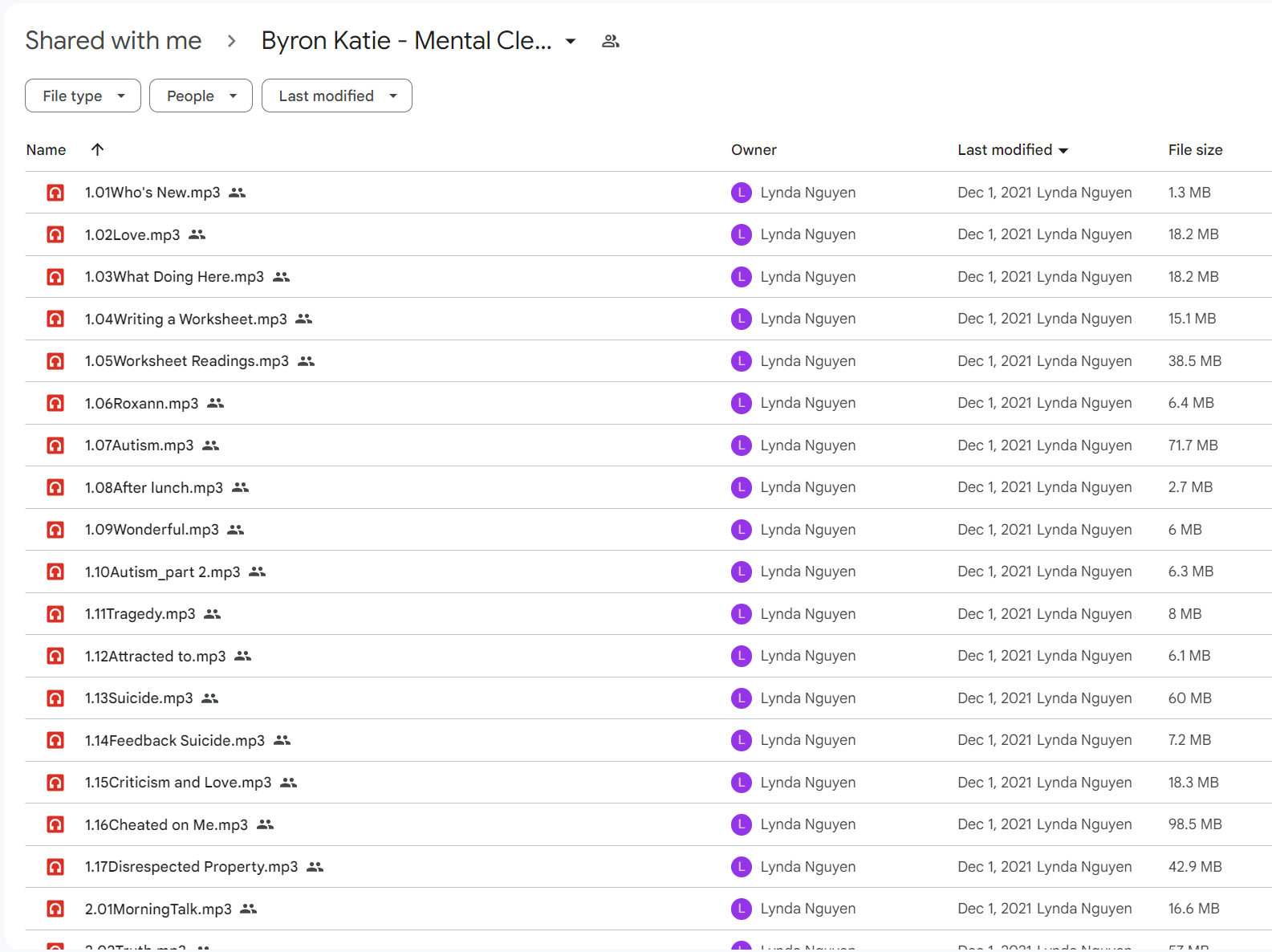Click the Byron Katie - Mental Cle... folder title
The height and width of the screenshot is (952, 1272).
pyautogui.click(x=406, y=41)
